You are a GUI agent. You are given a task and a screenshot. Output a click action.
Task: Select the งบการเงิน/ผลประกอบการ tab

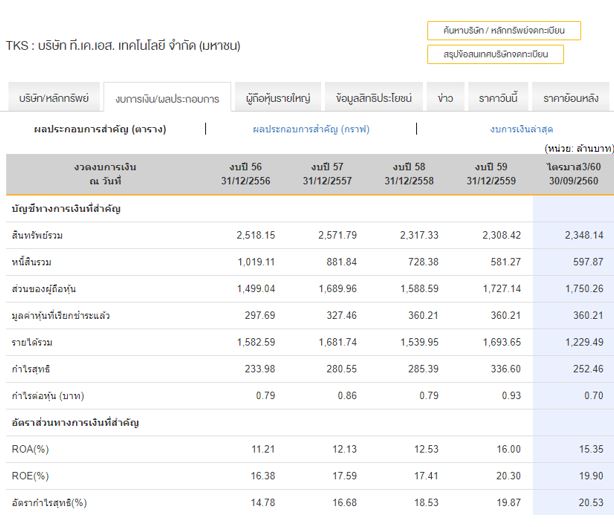click(x=167, y=99)
